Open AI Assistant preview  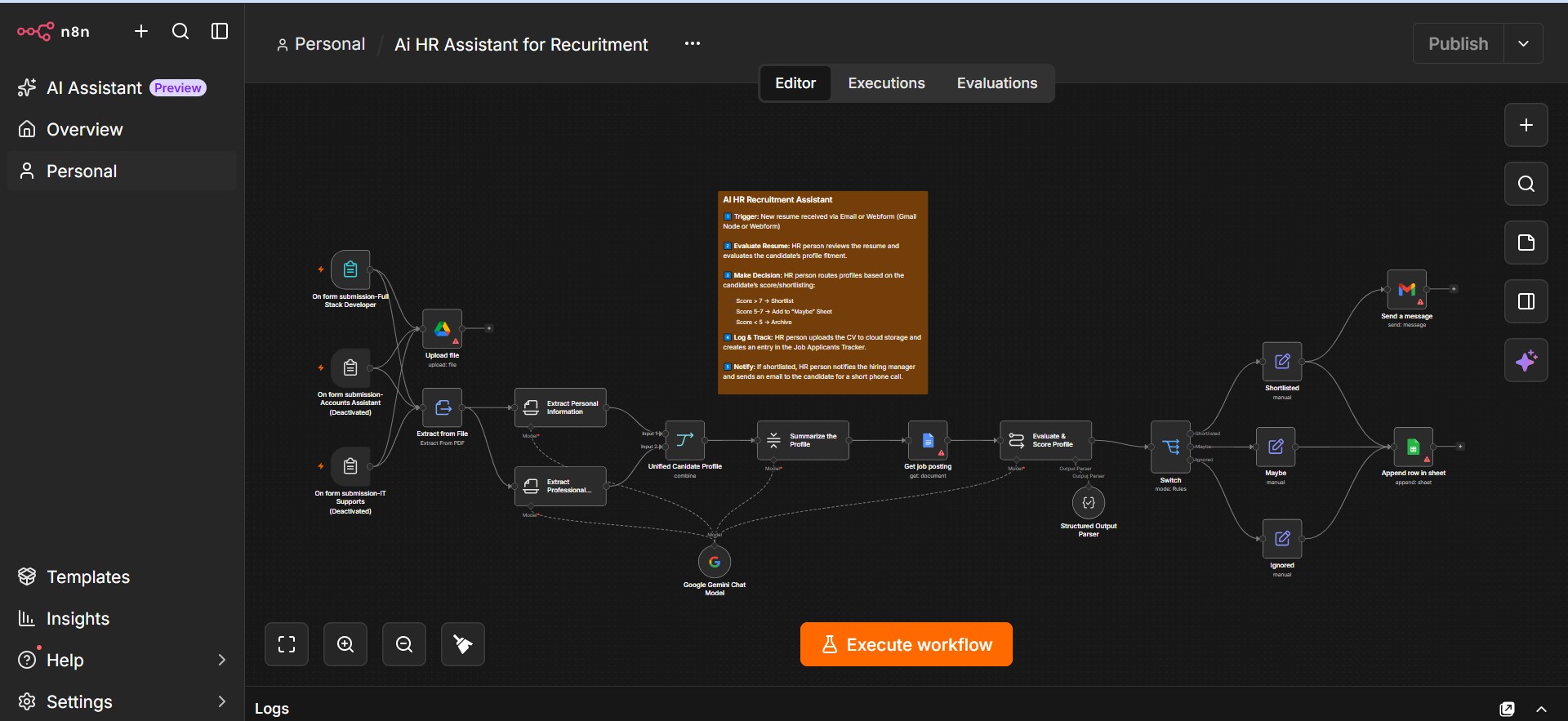coord(112,87)
